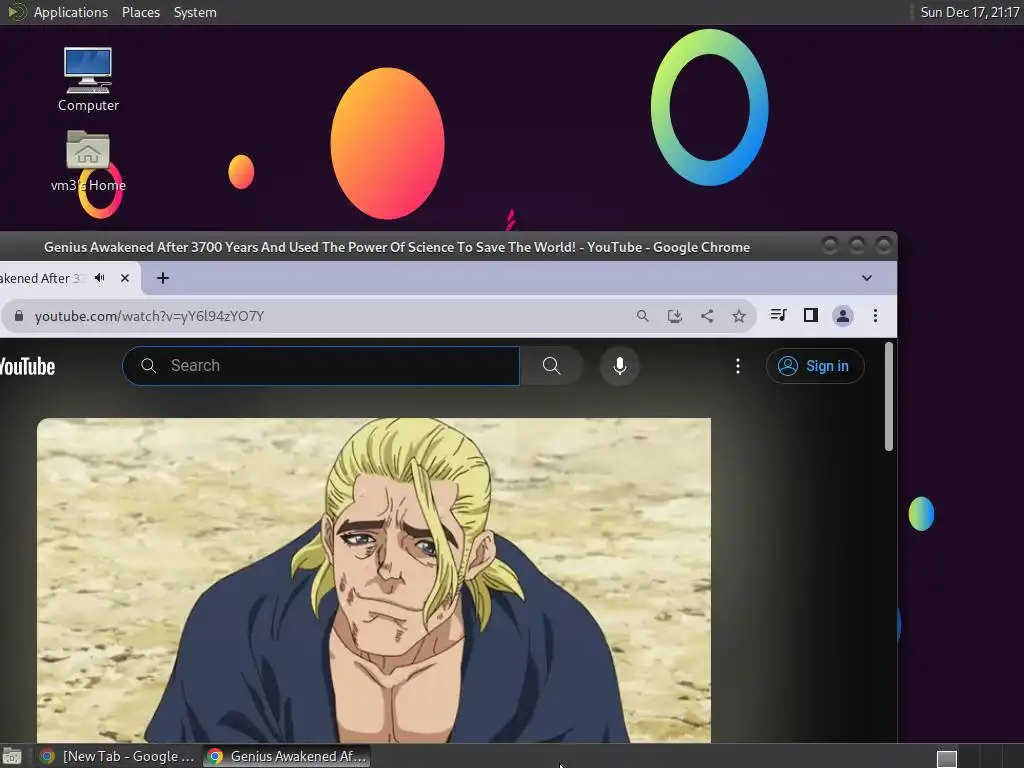Open Chrome profile avatar
Viewport: 1024px width, 768px height.
(843, 316)
